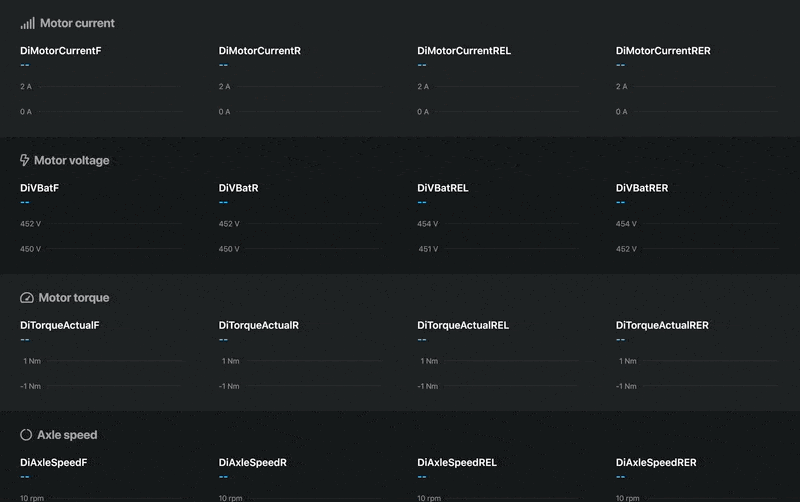Click the Motor torque gauge icon

[27, 298]
